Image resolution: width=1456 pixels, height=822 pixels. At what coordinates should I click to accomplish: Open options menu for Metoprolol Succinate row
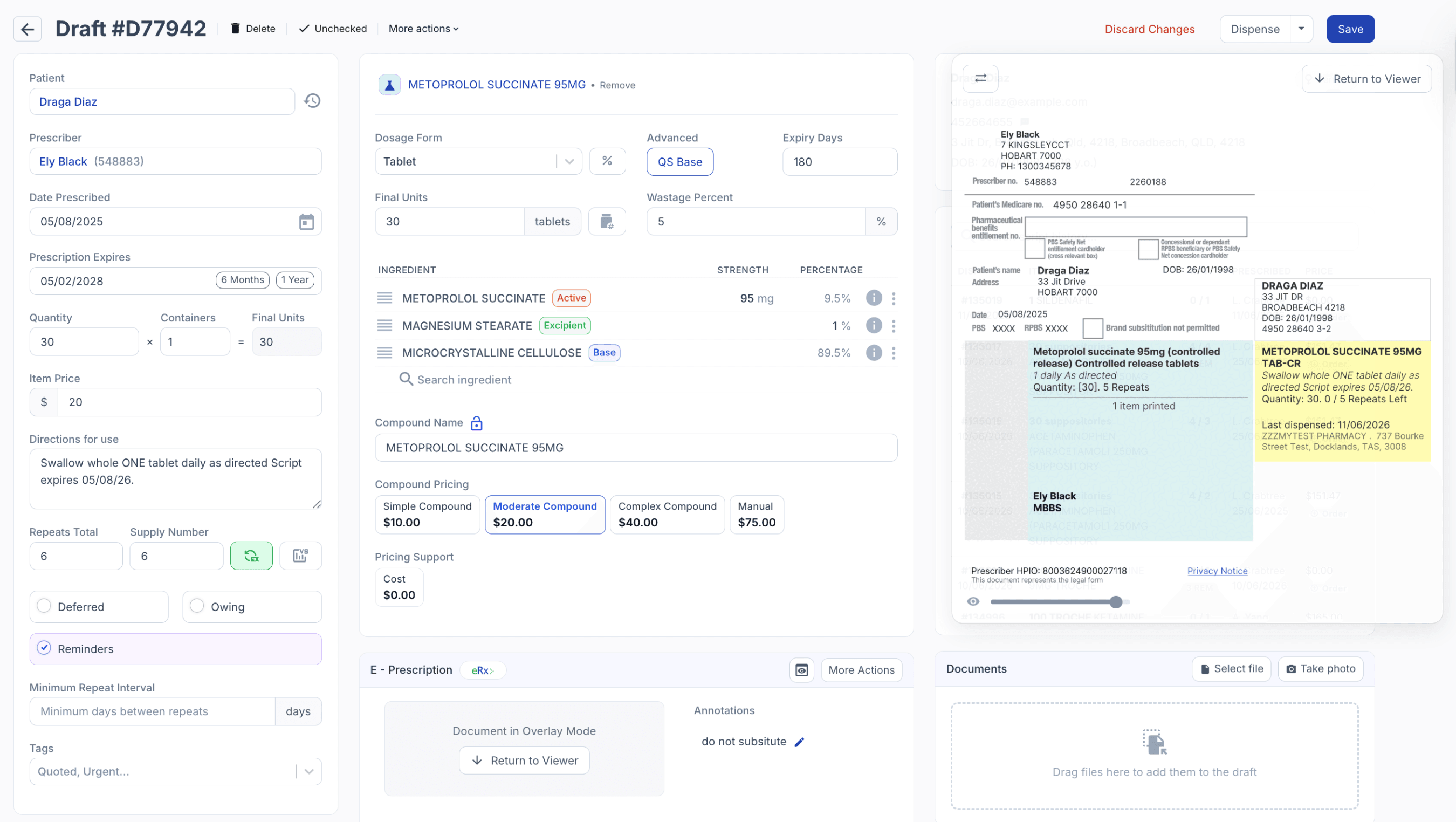pyautogui.click(x=894, y=298)
